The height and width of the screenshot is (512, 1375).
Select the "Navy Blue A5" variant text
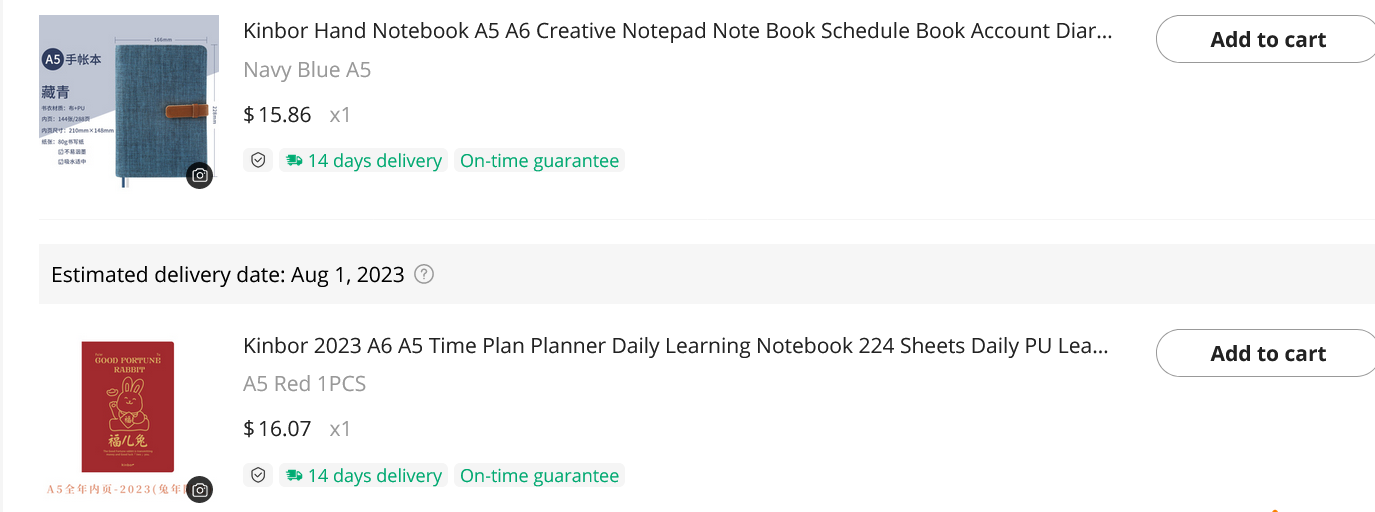(x=307, y=70)
